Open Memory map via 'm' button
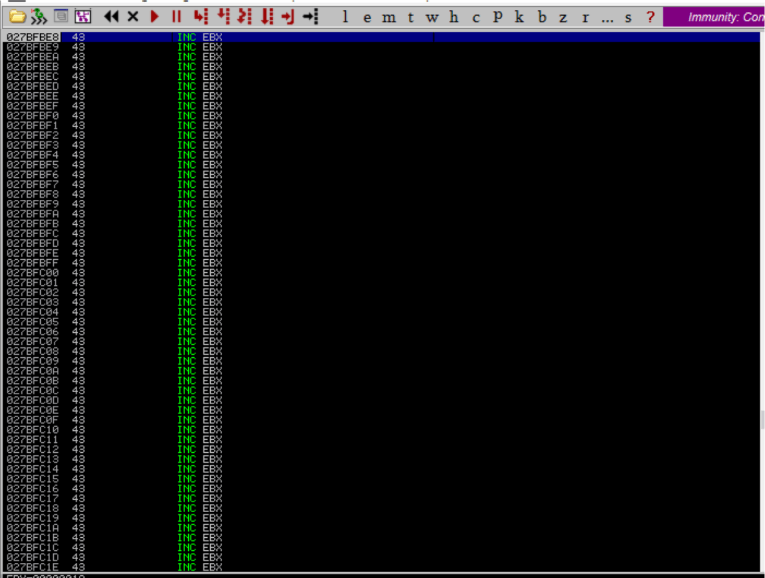Viewport: 765px width, 578px height. pyautogui.click(x=389, y=18)
